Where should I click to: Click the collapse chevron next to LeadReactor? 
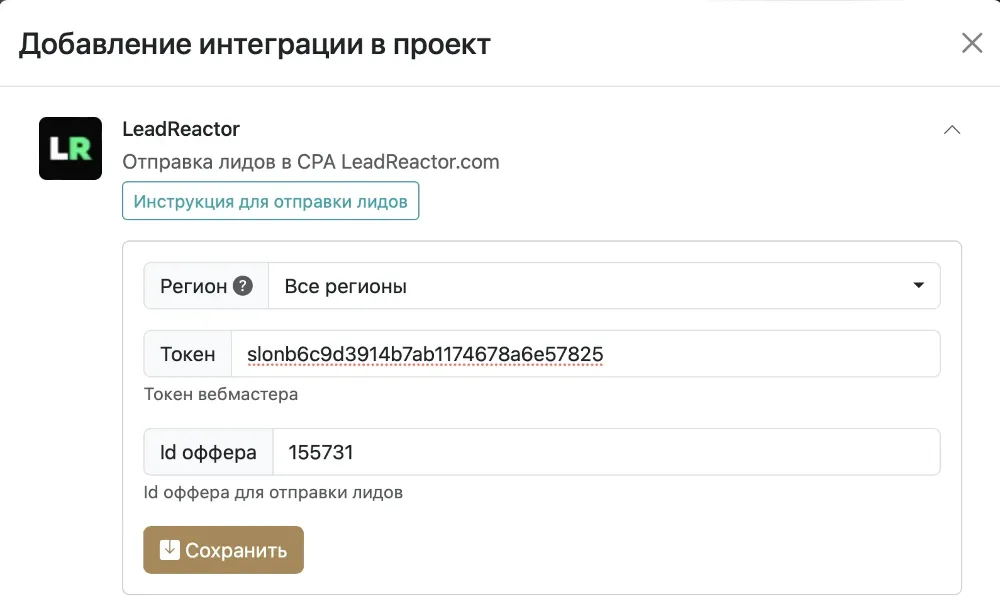(x=952, y=129)
